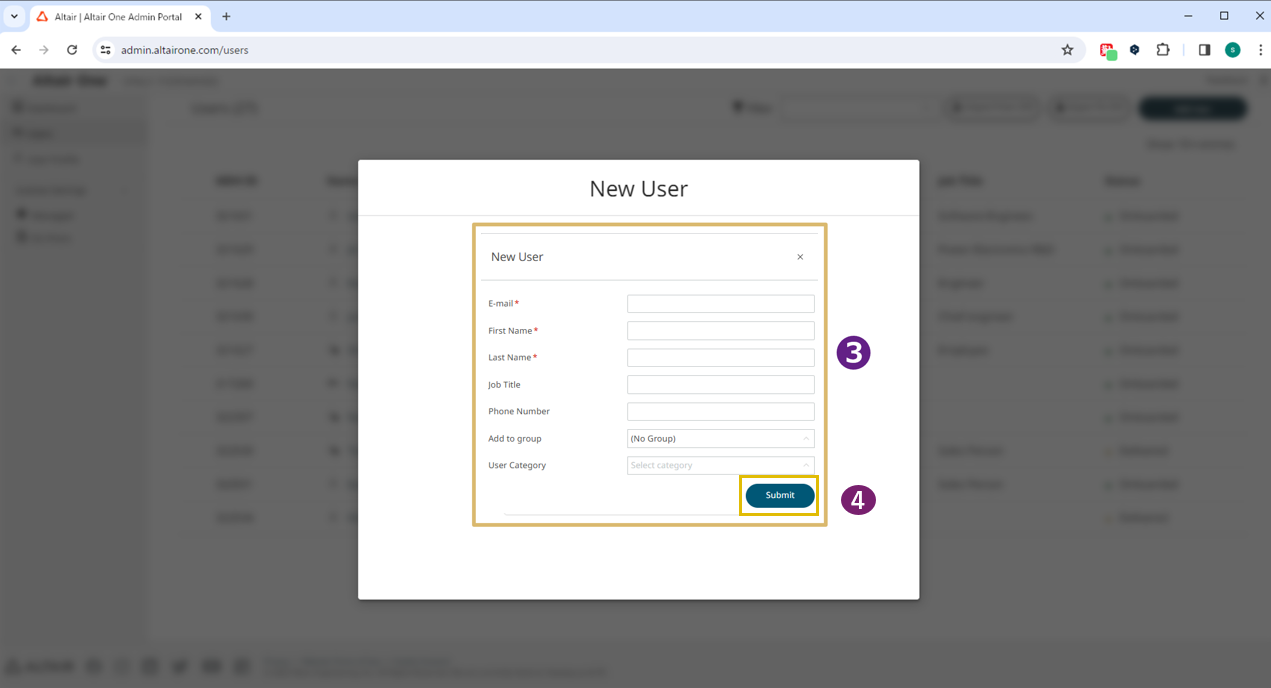Bookmark this page with star icon
1271x688 pixels.
1067,50
